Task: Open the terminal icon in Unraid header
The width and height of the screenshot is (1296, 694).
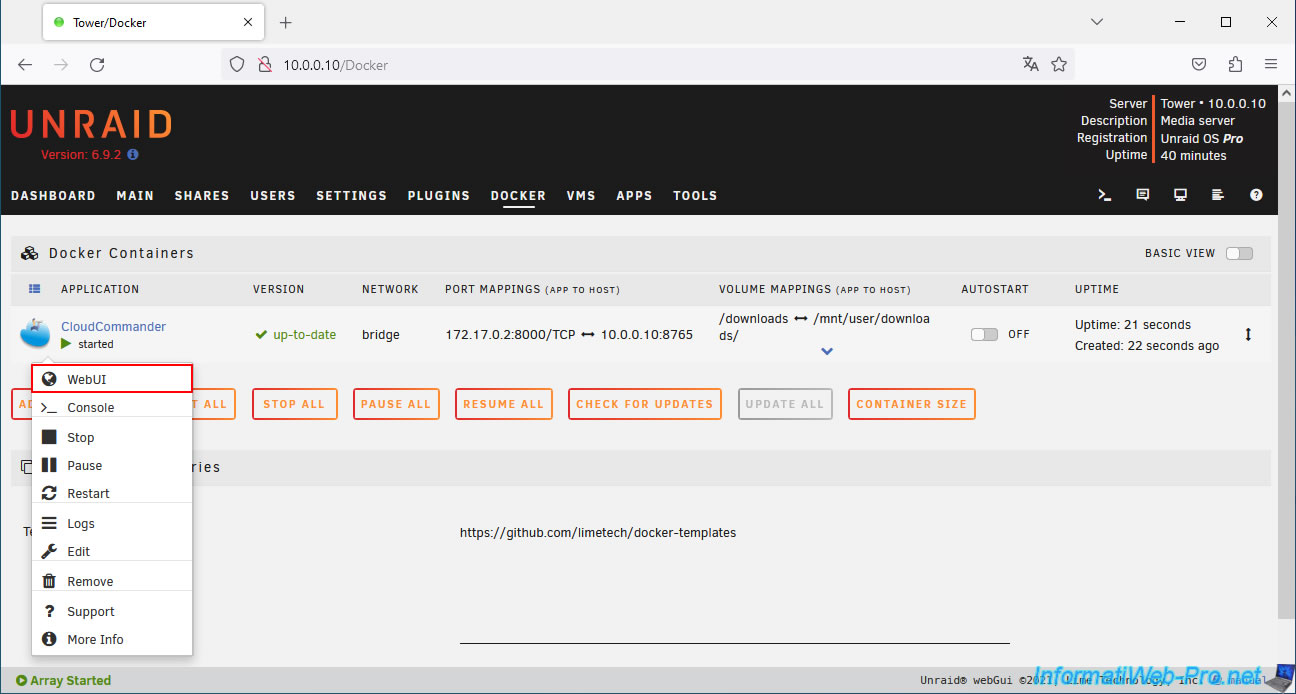Action: click(x=1105, y=195)
